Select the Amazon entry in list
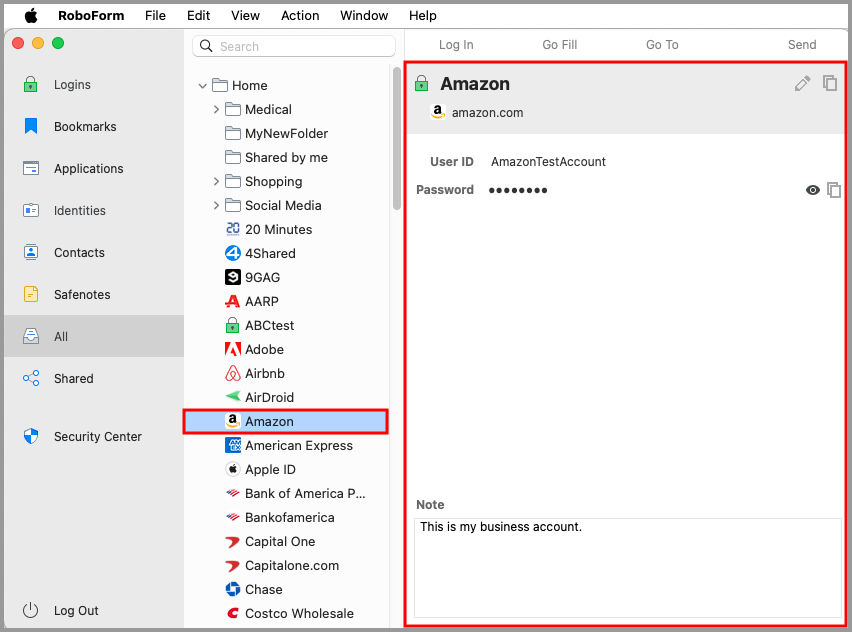 285,421
